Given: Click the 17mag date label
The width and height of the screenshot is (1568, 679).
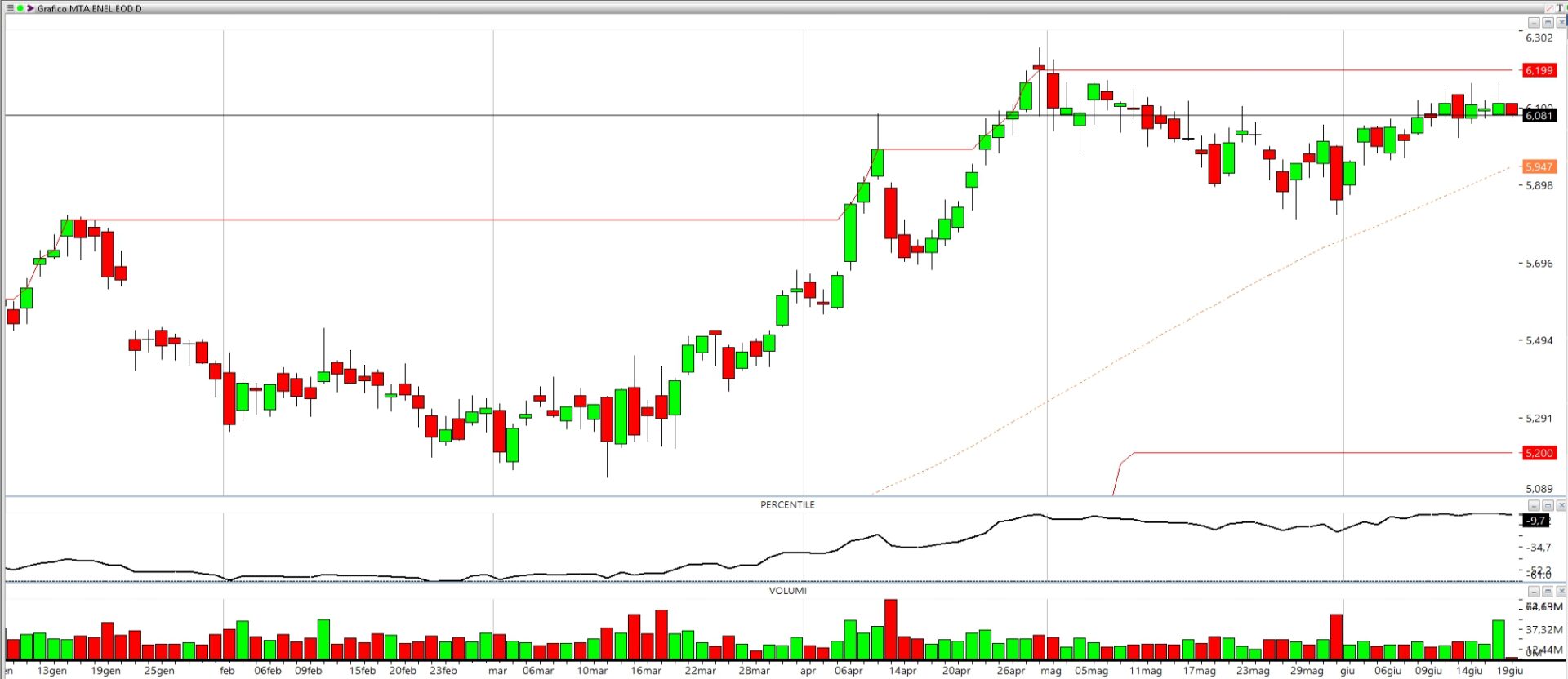Looking at the screenshot, I should click(x=1199, y=671).
